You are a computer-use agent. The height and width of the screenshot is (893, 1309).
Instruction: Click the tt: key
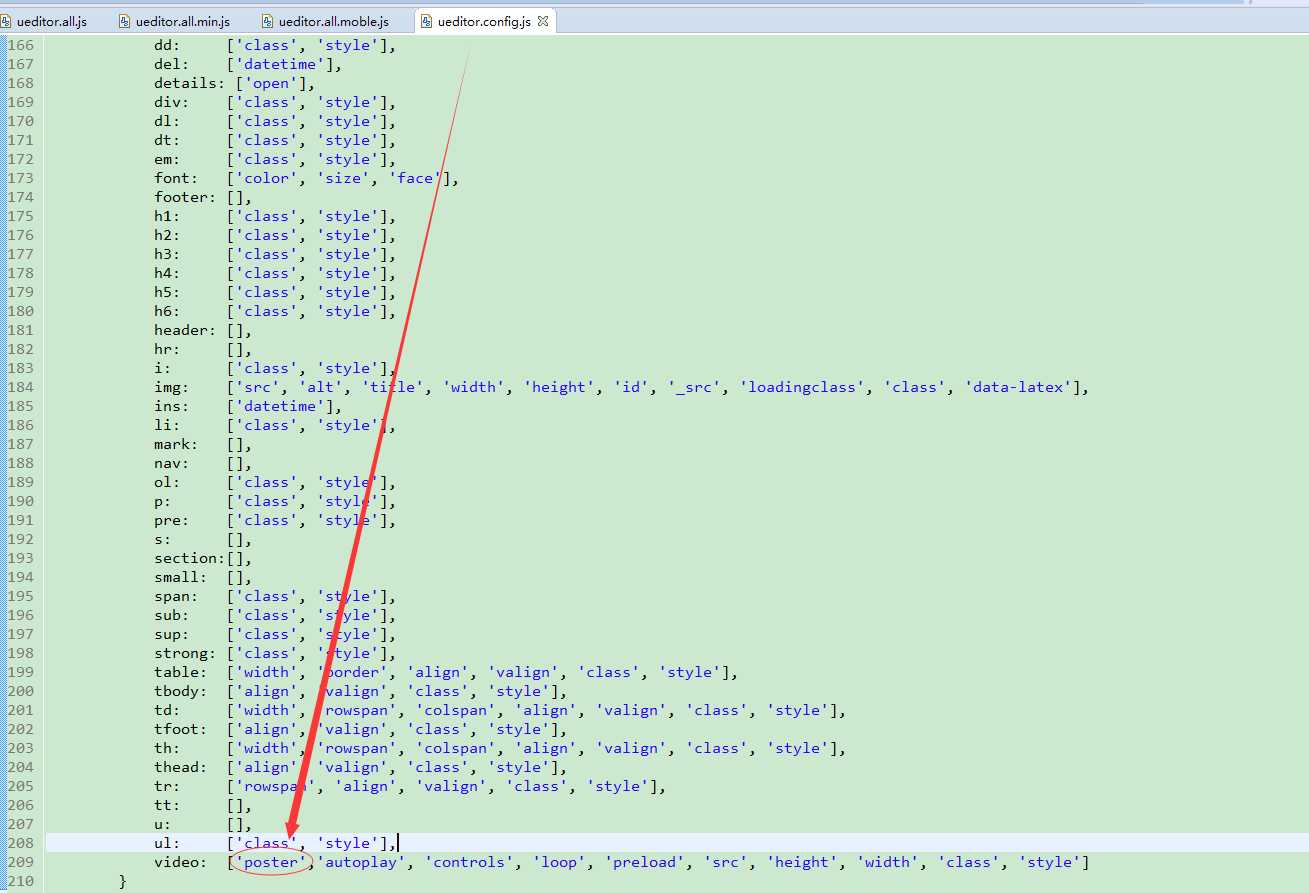pos(167,805)
